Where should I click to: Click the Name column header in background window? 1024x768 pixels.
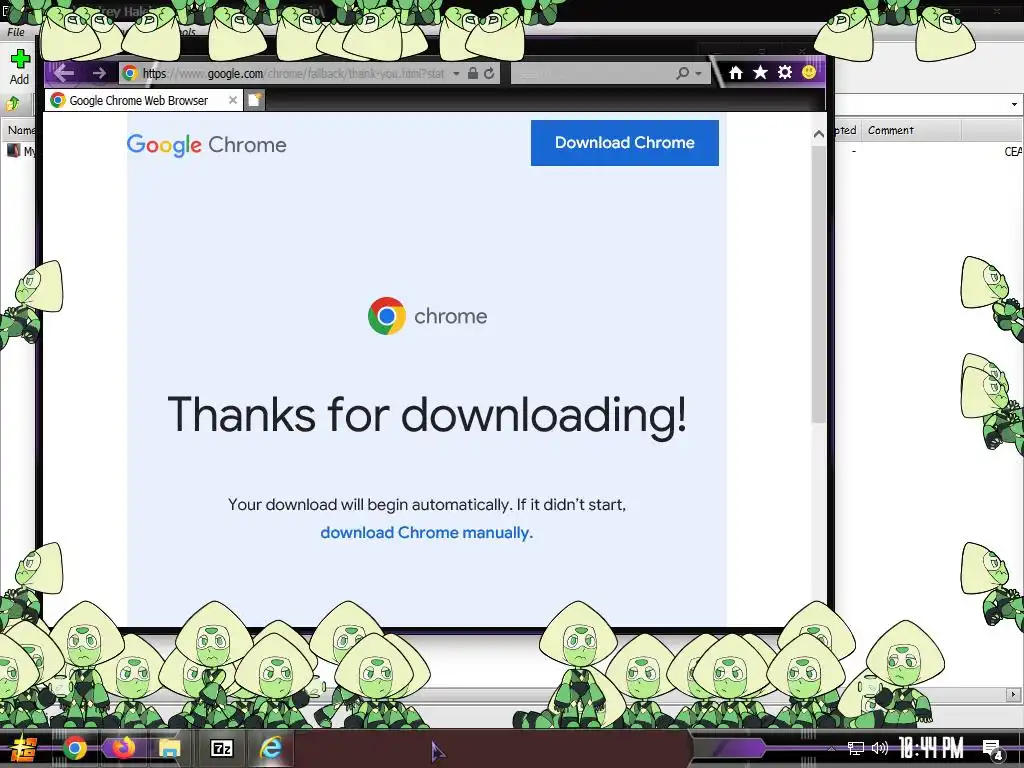click(x=21, y=130)
